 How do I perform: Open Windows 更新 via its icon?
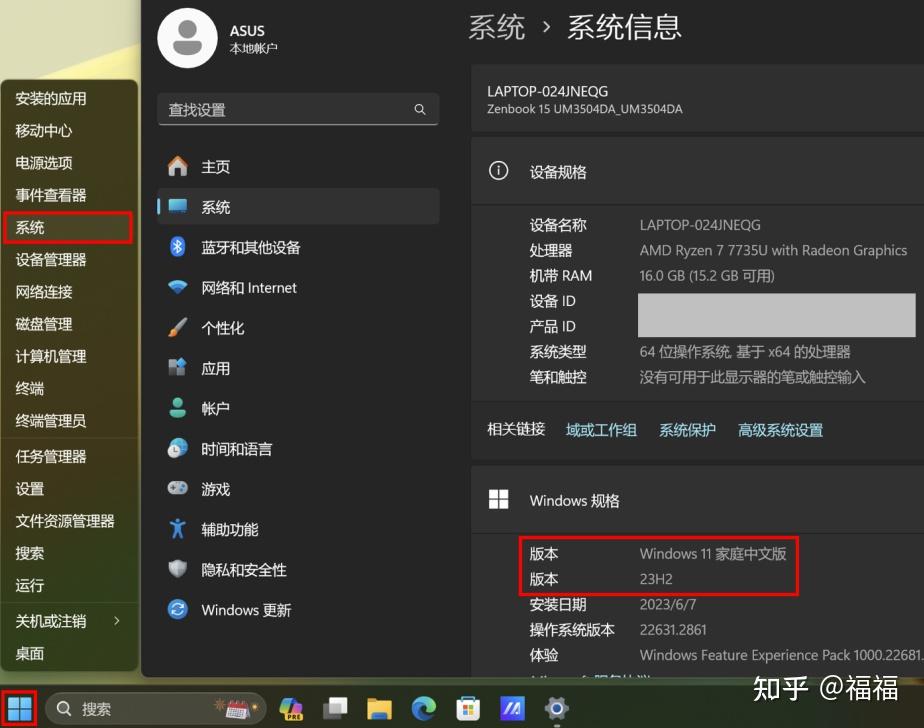pyautogui.click(x=178, y=610)
